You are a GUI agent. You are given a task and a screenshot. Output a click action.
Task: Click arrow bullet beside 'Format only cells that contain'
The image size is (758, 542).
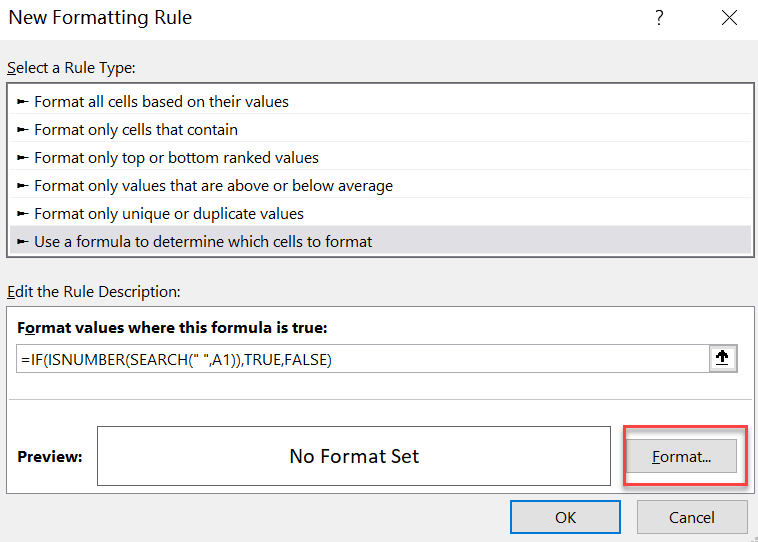(x=23, y=130)
